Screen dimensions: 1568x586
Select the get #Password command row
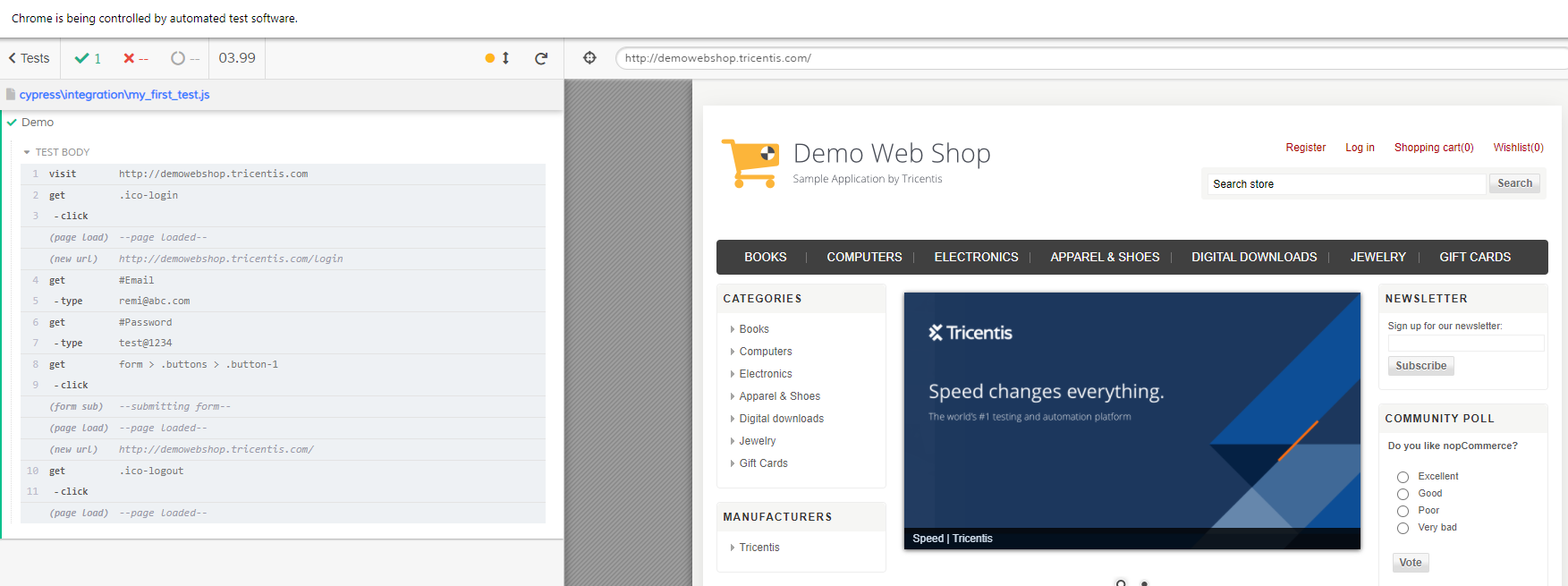coord(283,322)
